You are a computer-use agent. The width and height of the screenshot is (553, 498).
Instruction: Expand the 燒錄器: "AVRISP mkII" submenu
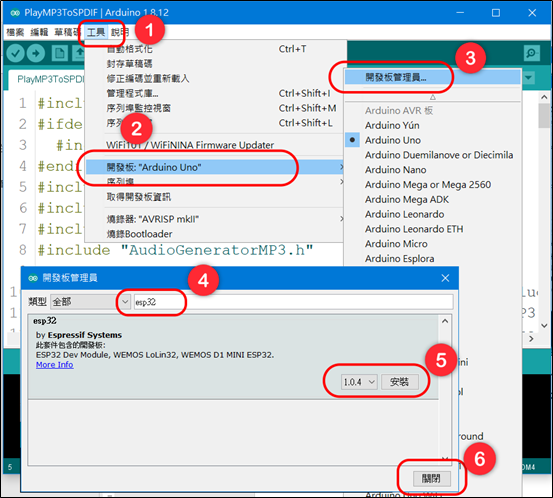point(214,219)
